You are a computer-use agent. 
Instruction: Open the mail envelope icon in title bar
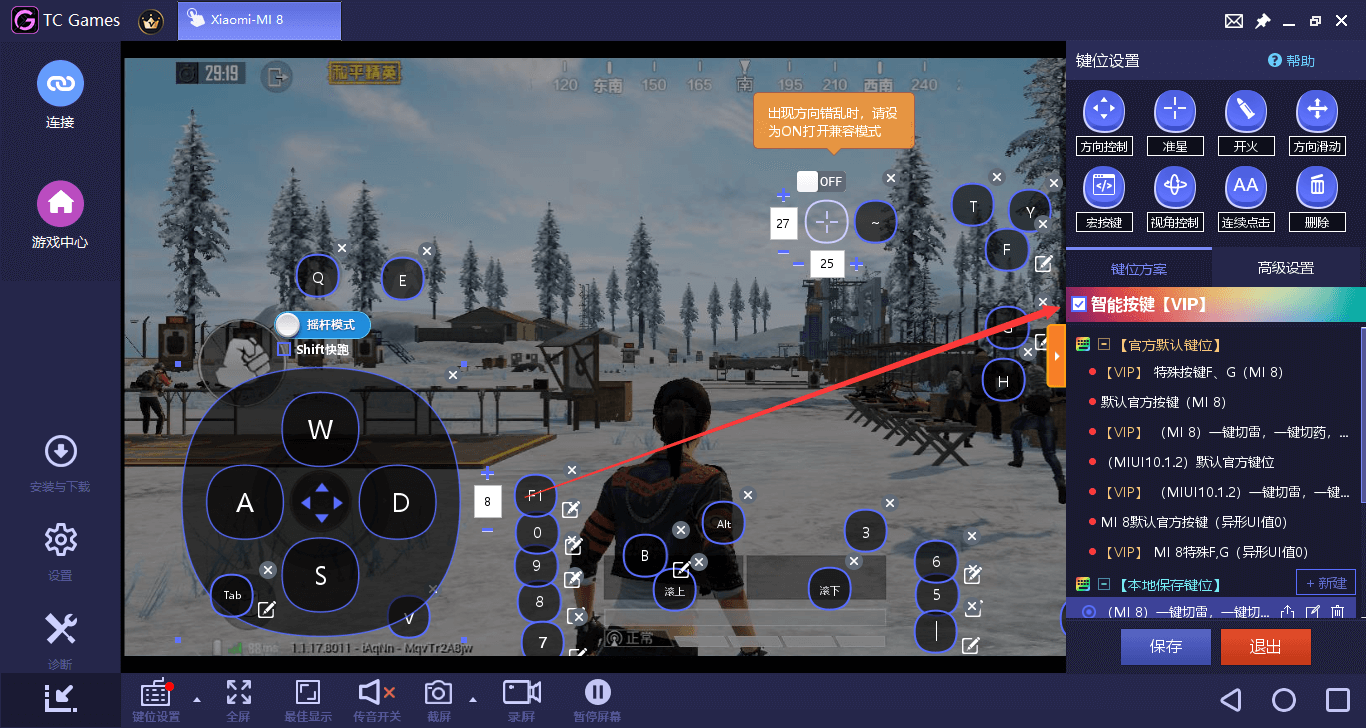[1234, 21]
